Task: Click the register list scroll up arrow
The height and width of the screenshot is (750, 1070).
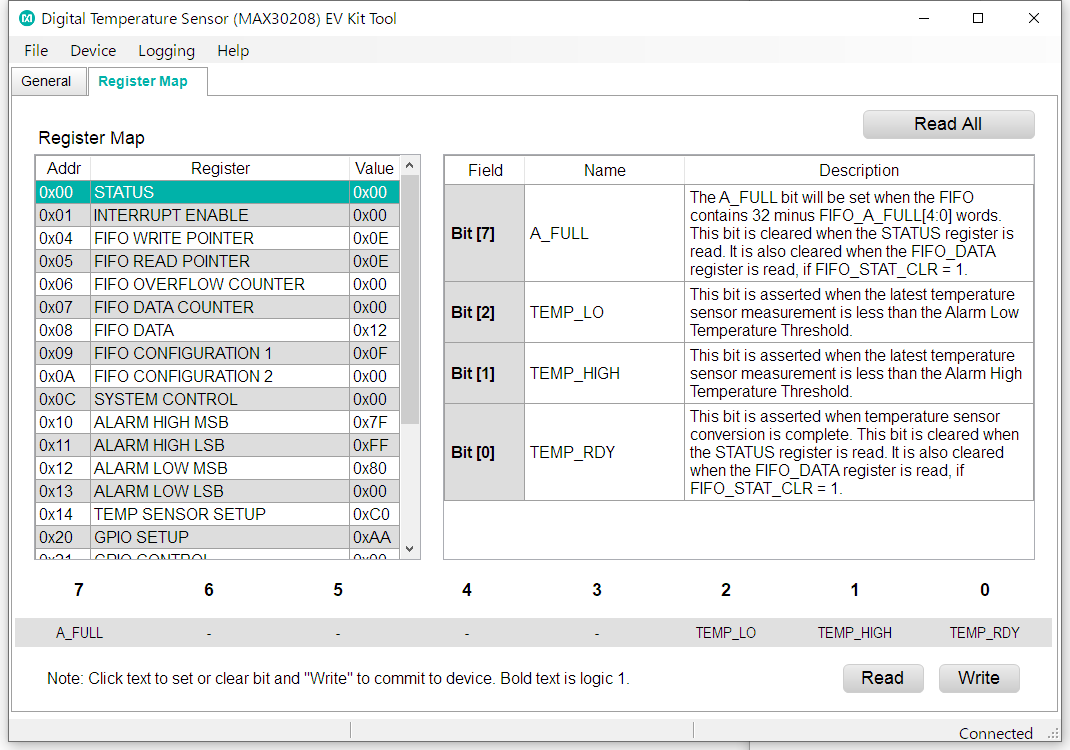Action: coord(409,165)
